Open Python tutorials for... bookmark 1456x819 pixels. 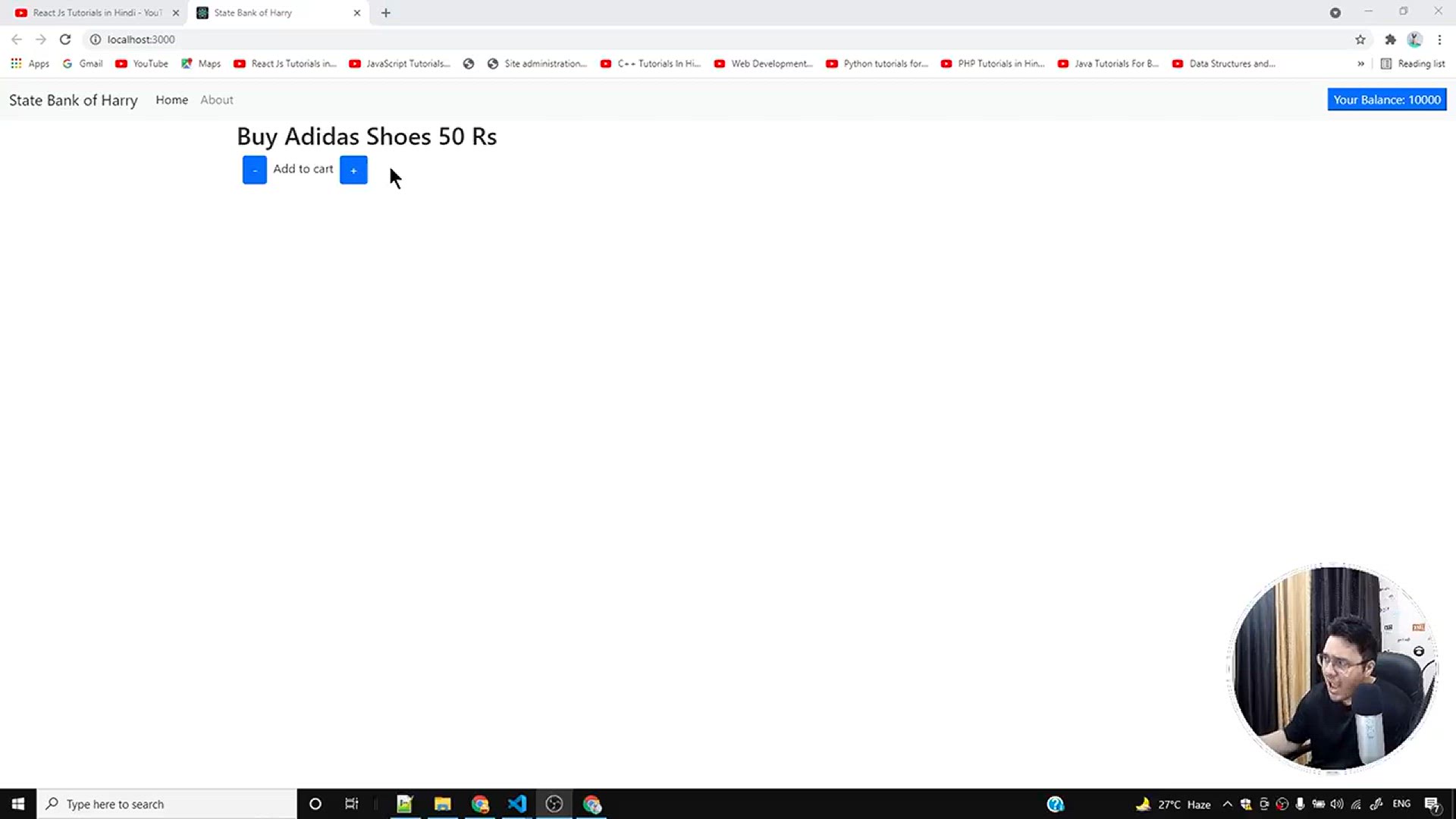(877, 64)
